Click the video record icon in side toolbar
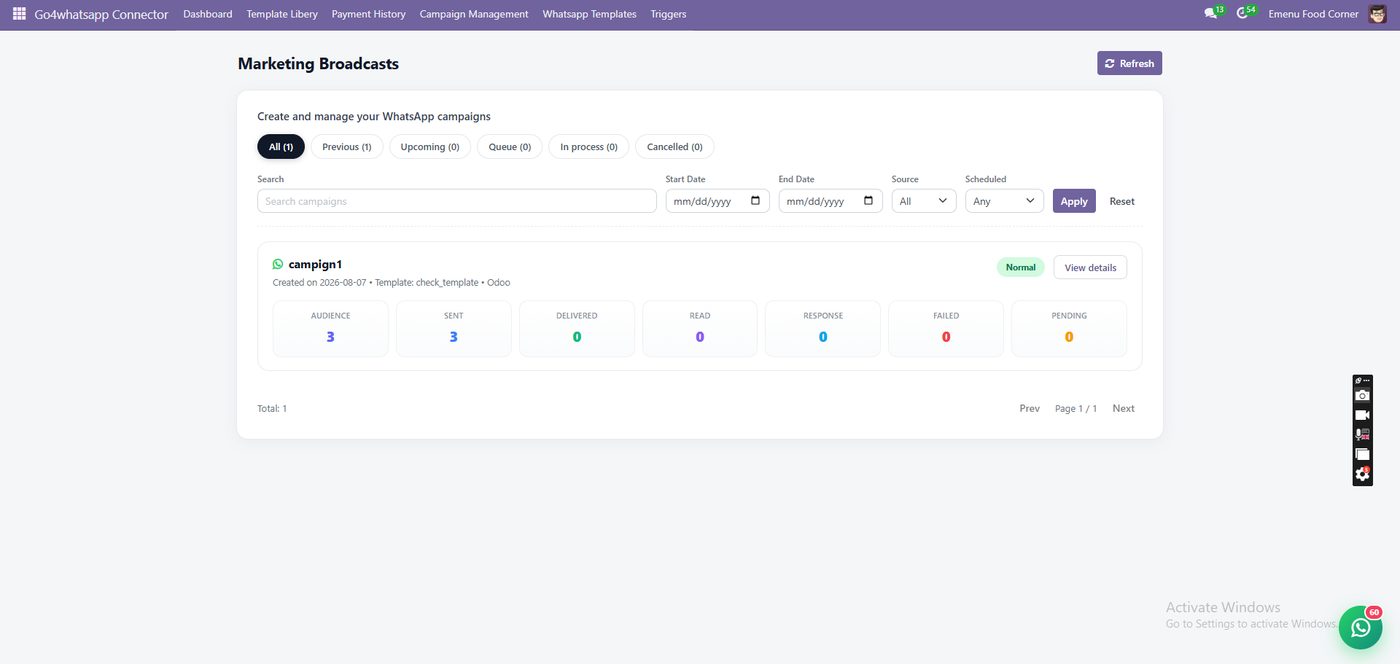Screen dimensions: 1400x664 [1362, 415]
